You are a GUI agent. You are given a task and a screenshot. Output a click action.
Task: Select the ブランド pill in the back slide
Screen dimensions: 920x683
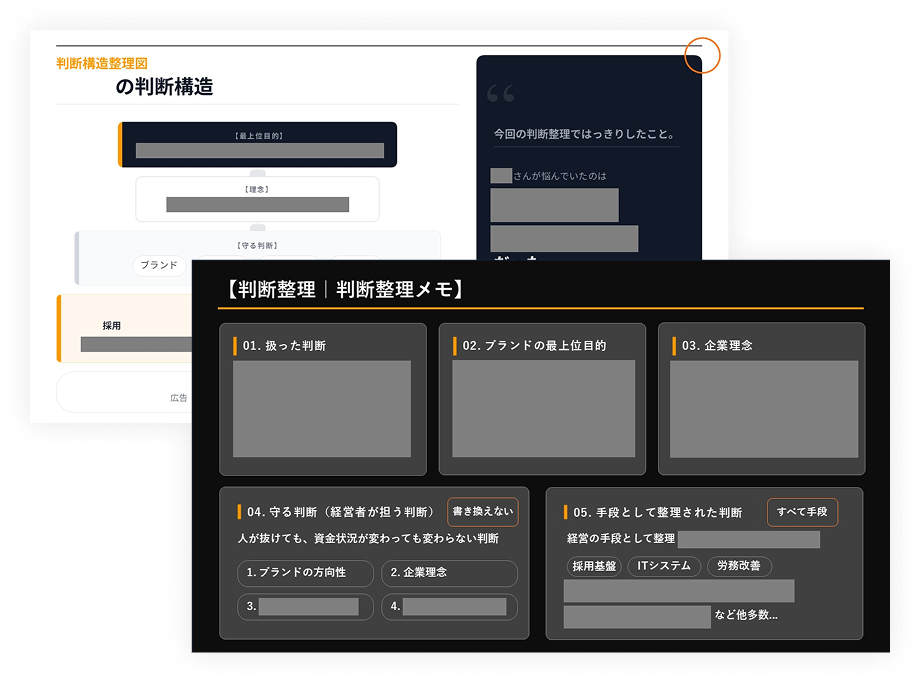pos(159,265)
